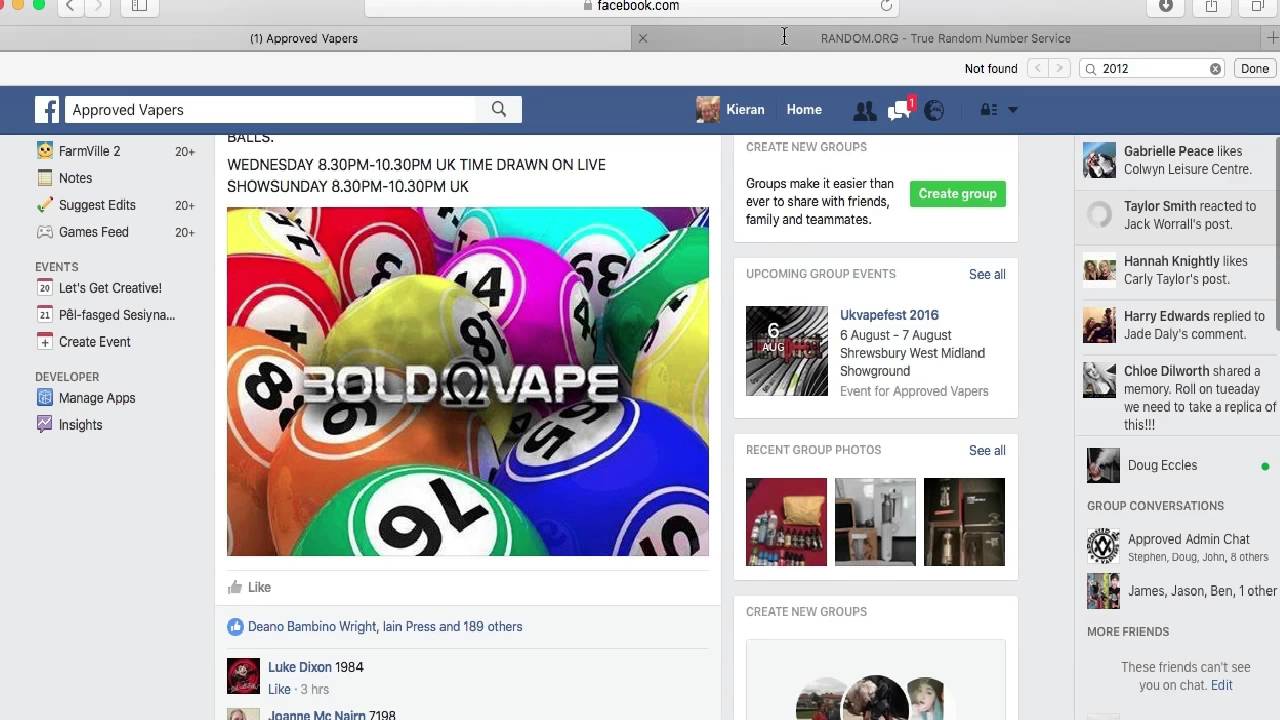Expand the account dropdown arrow
Image resolution: width=1280 pixels, height=720 pixels.
[x=1012, y=110]
